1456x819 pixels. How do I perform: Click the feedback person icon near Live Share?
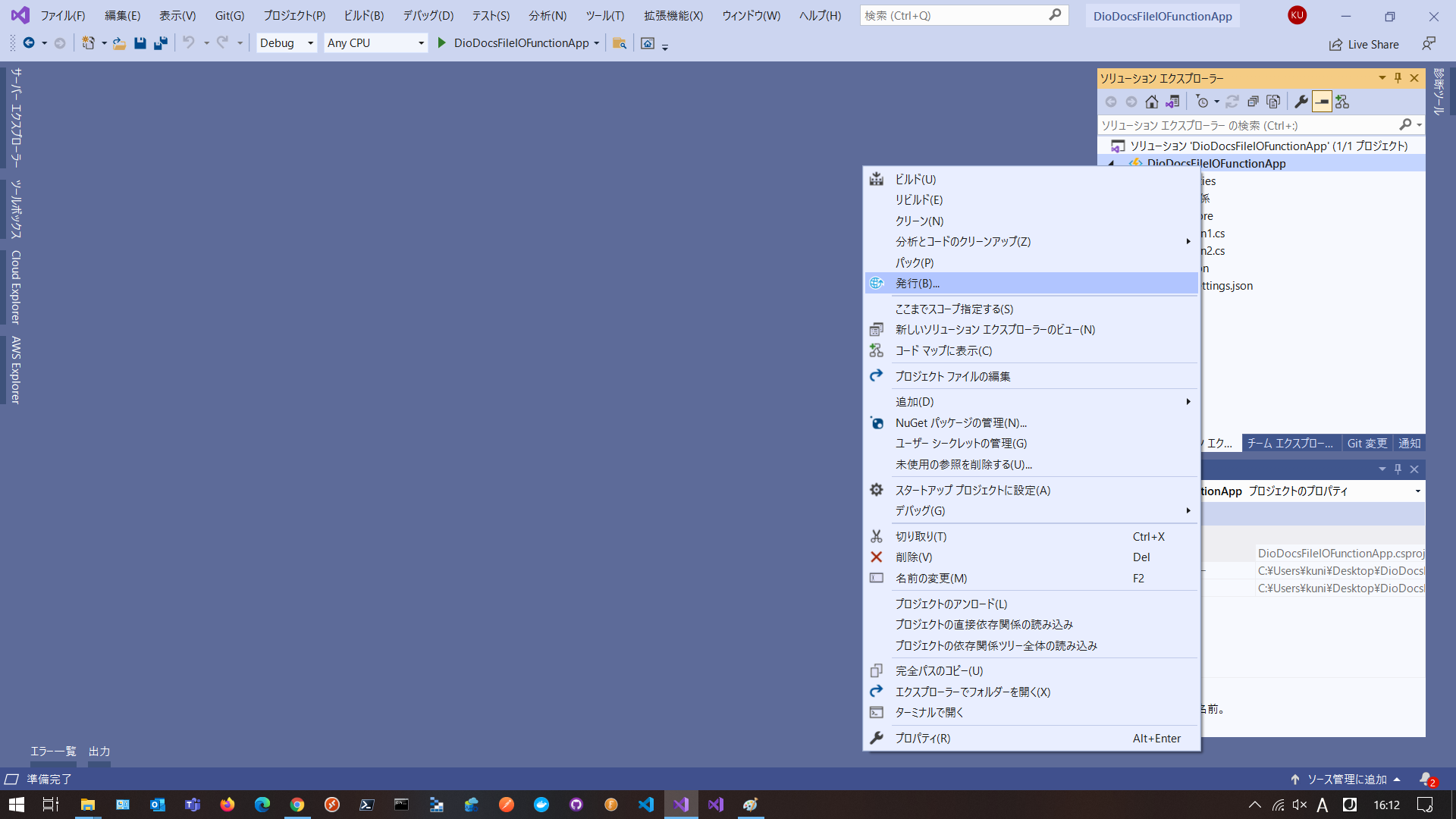tap(1429, 44)
